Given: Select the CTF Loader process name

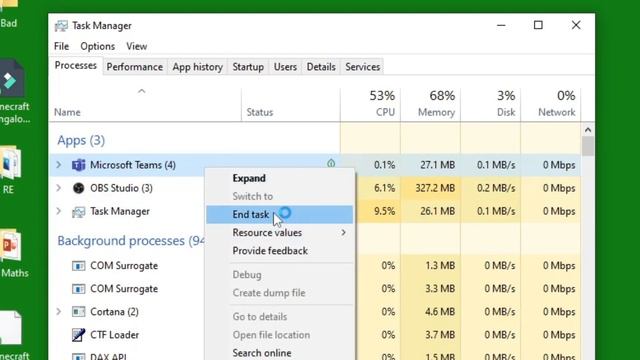Looking at the screenshot, I should 115,335.
